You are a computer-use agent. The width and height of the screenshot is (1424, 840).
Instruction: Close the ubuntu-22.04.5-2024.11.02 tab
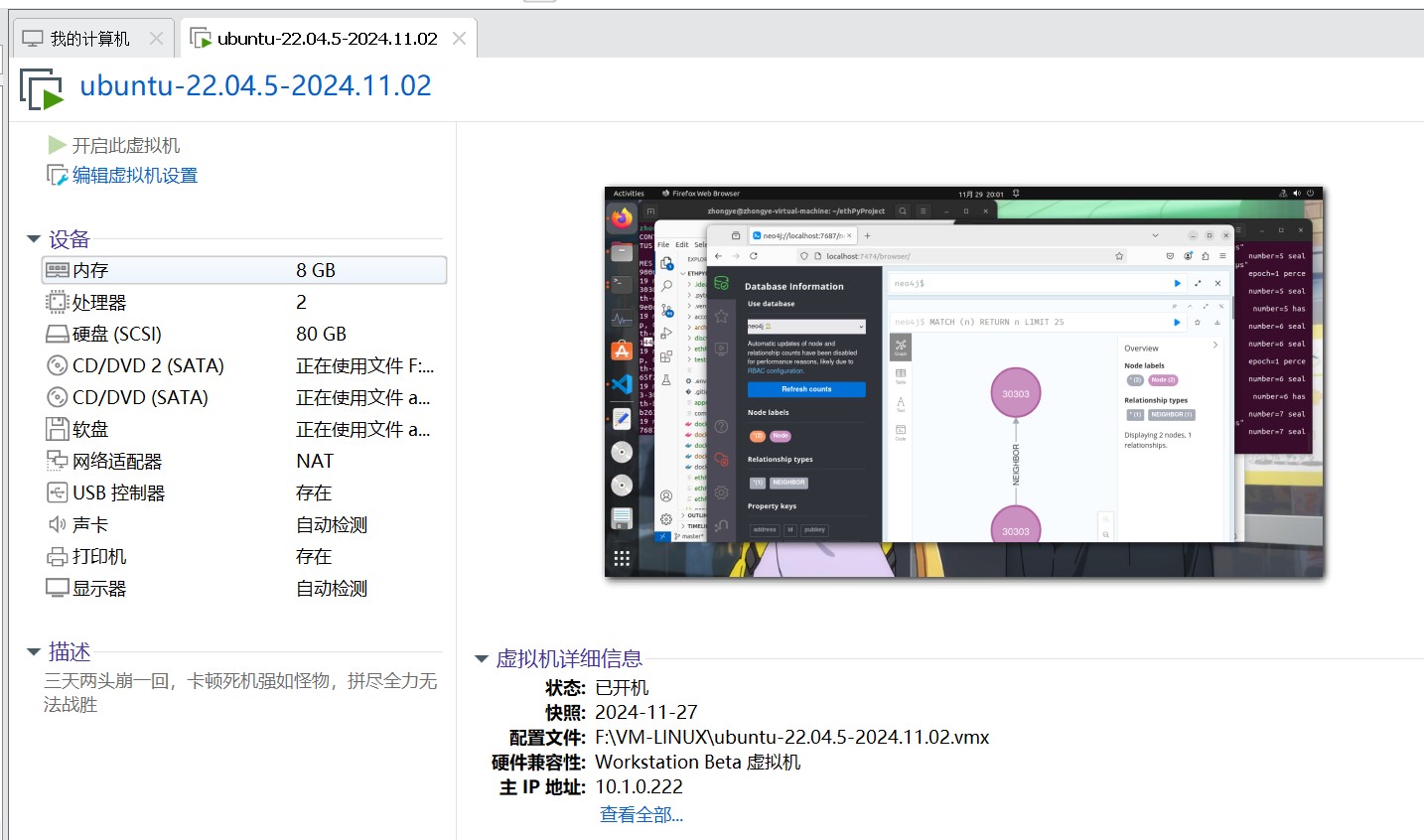pyautogui.click(x=459, y=39)
